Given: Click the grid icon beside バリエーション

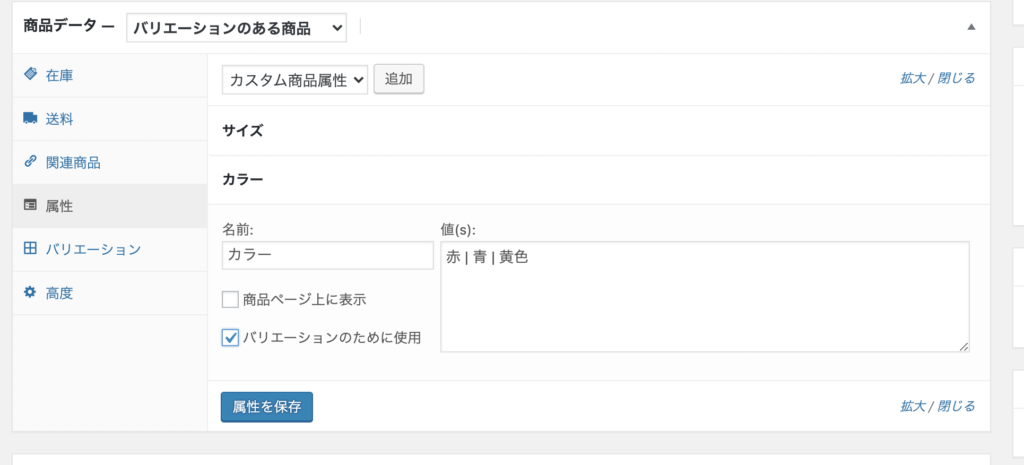Looking at the screenshot, I should coord(30,249).
